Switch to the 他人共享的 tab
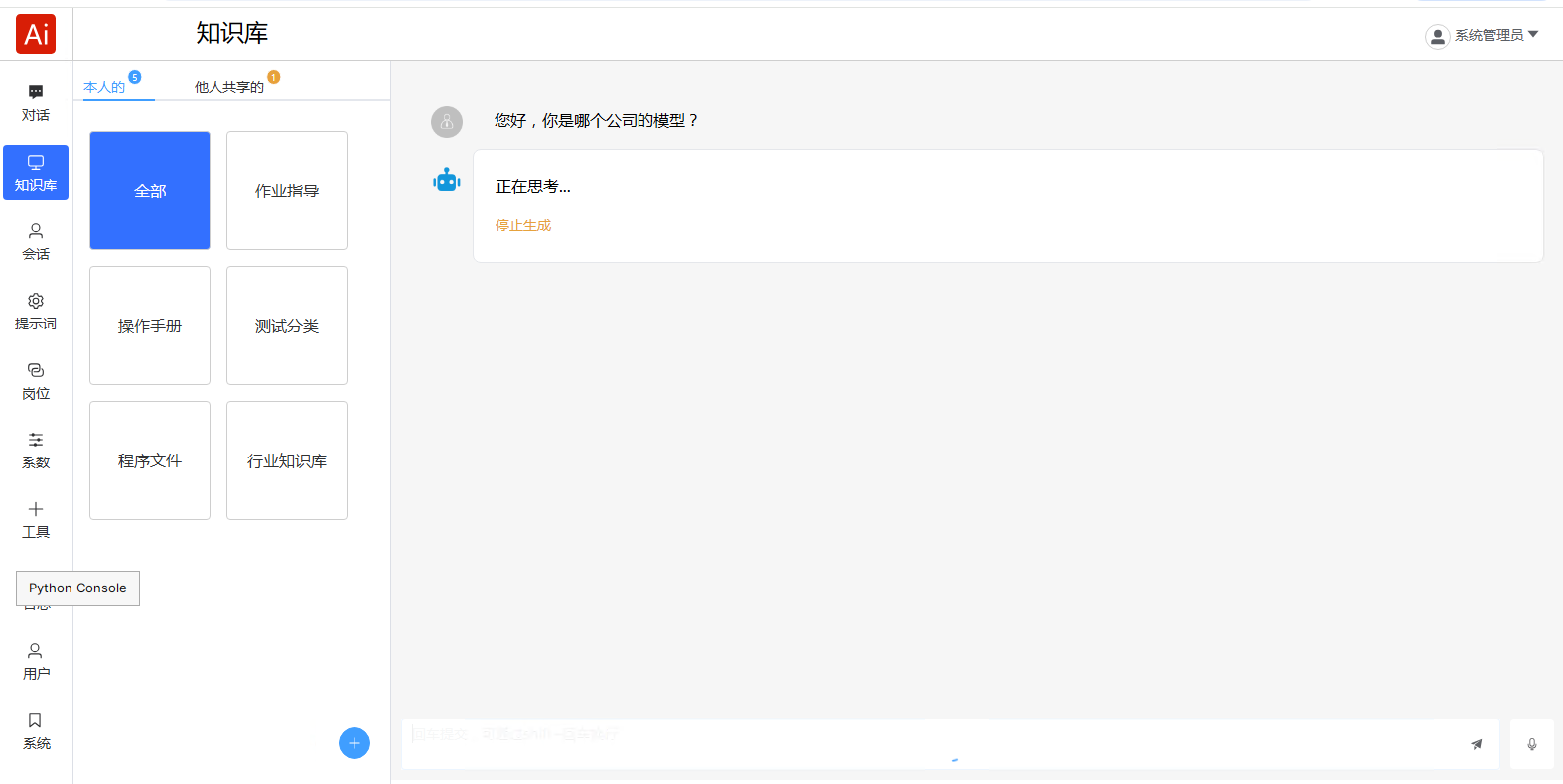 pyautogui.click(x=229, y=87)
